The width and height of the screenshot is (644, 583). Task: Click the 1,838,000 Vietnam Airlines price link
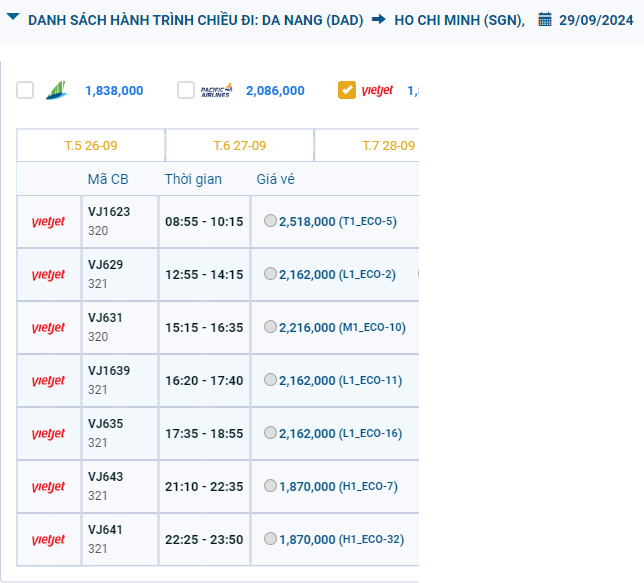[114, 91]
